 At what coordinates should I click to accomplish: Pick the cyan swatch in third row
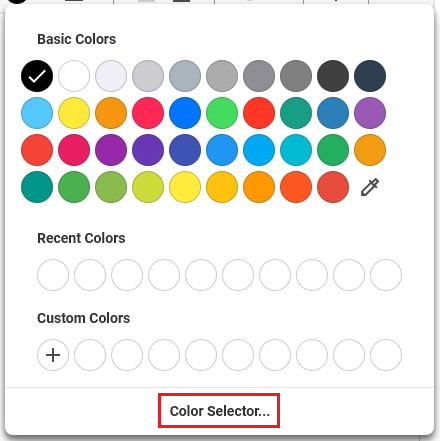[x=296, y=150]
